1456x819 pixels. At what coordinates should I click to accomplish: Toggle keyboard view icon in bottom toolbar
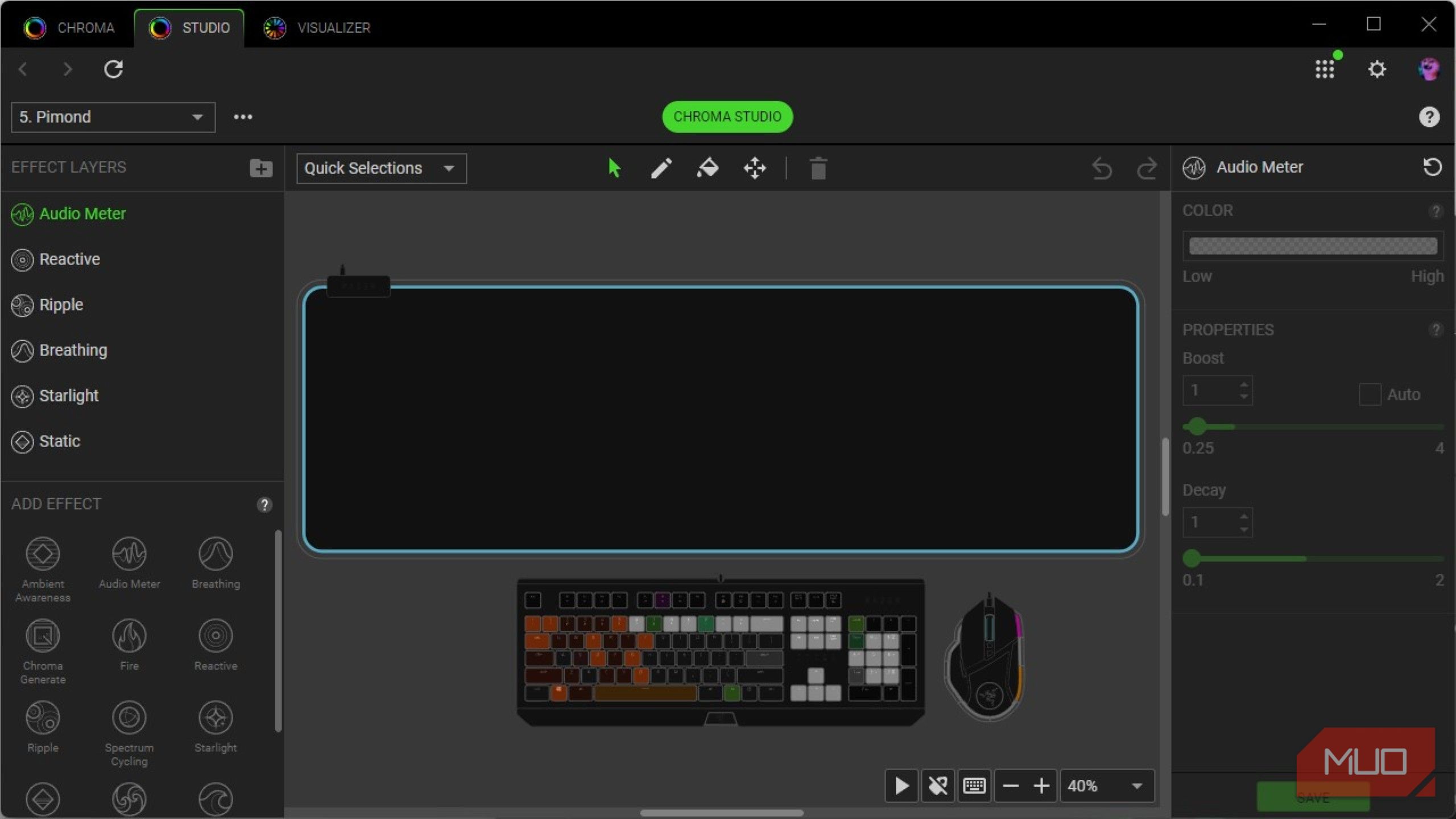[x=974, y=786]
